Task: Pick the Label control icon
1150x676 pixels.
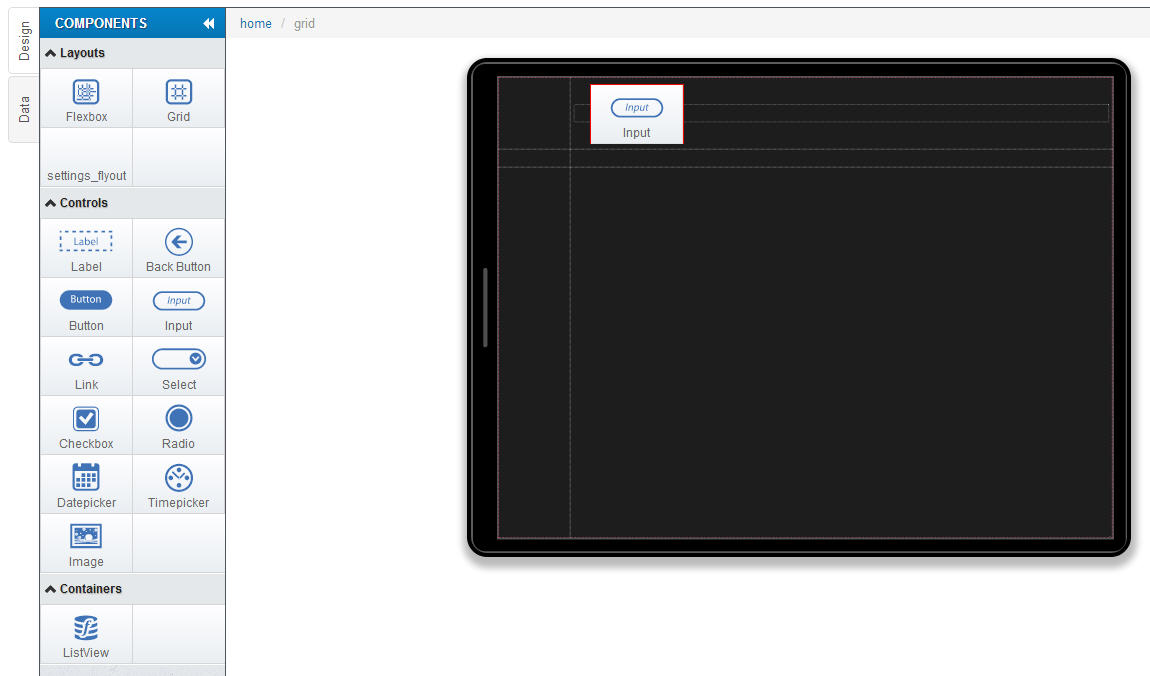Action: [86, 249]
